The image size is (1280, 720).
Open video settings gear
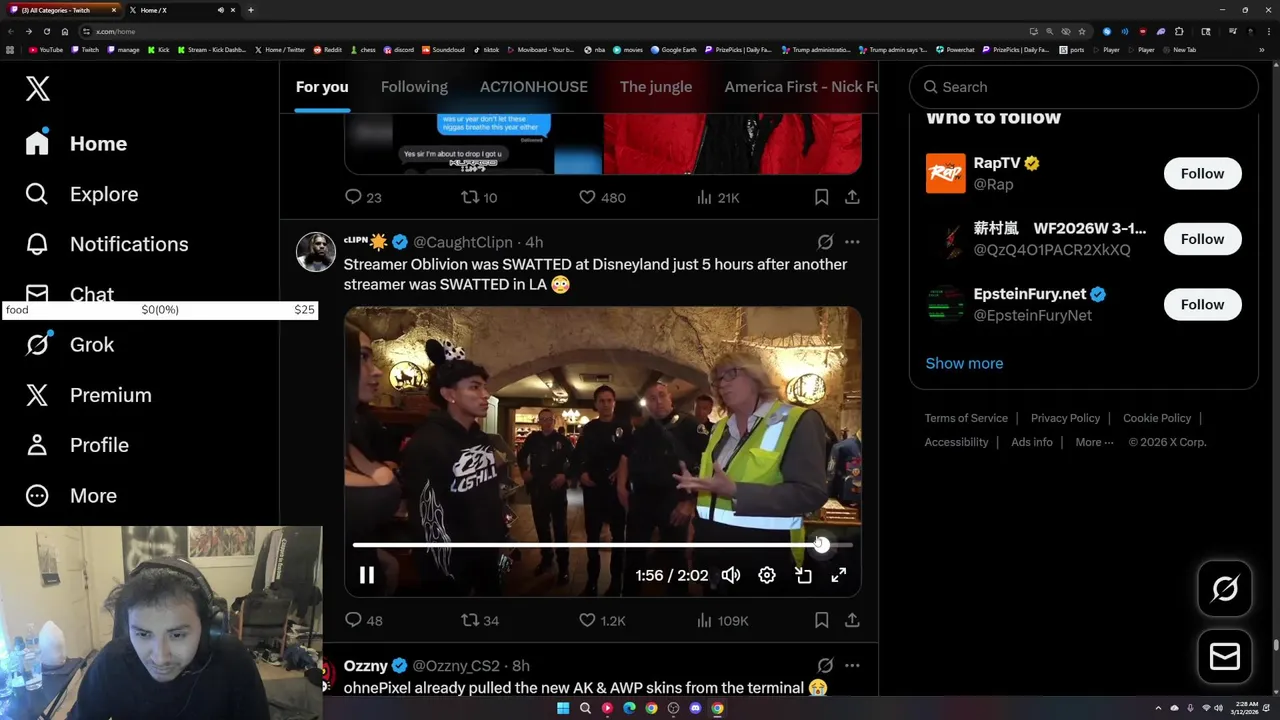[767, 575]
